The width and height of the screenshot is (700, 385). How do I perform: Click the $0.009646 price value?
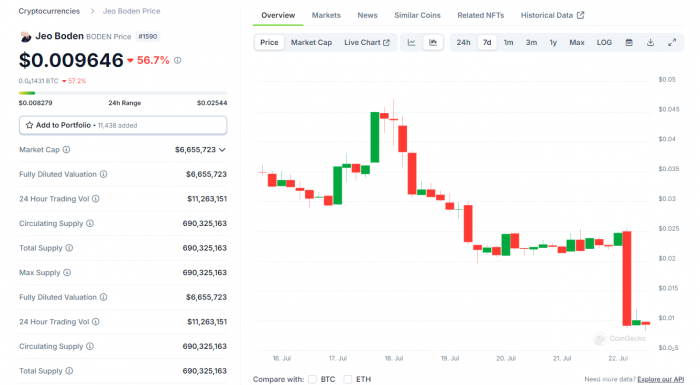(x=71, y=60)
